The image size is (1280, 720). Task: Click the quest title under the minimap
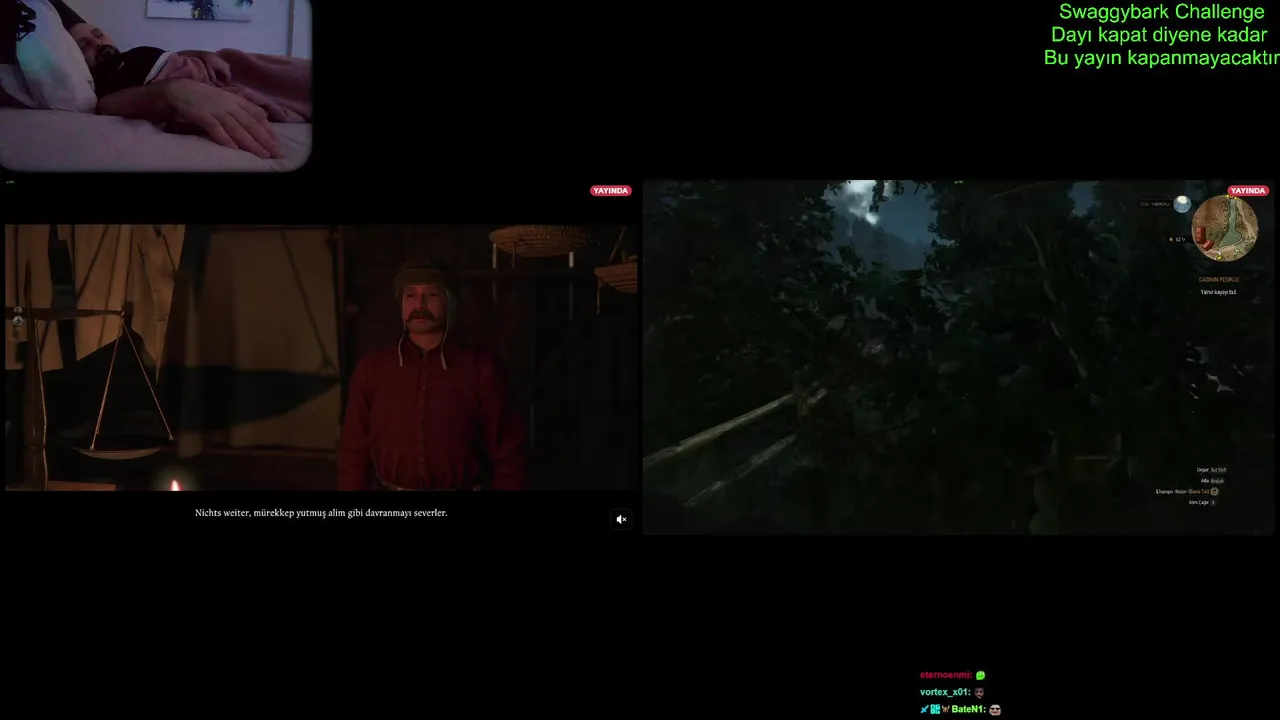point(1219,279)
